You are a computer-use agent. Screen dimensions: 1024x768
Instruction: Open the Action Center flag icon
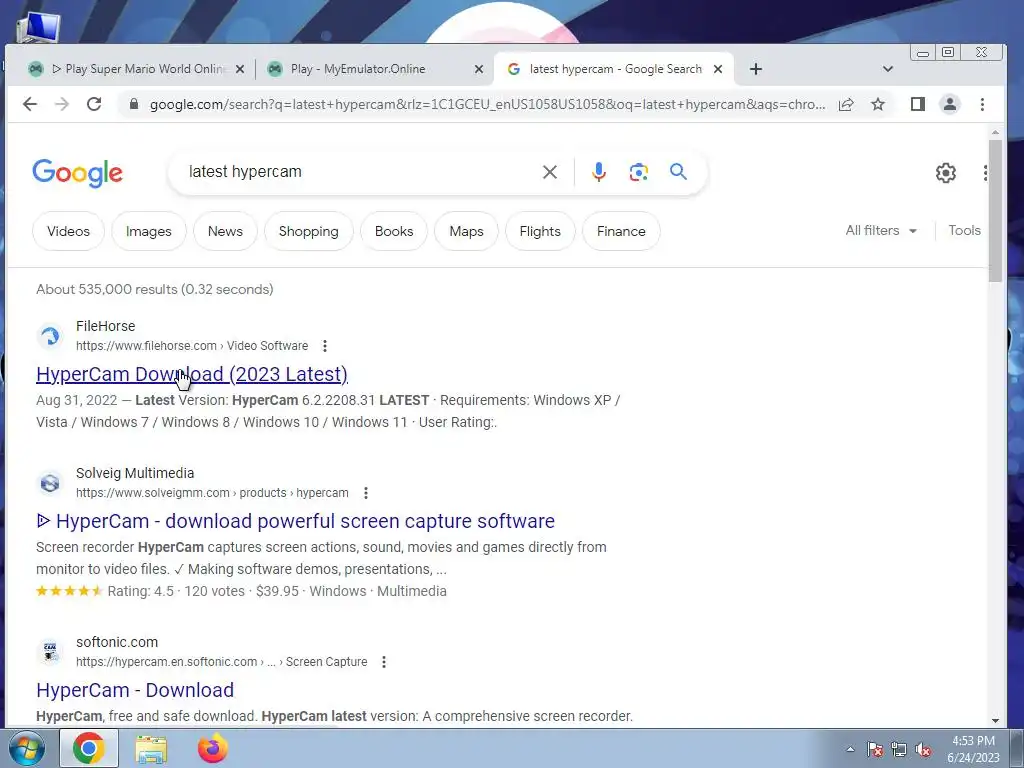[875, 749]
